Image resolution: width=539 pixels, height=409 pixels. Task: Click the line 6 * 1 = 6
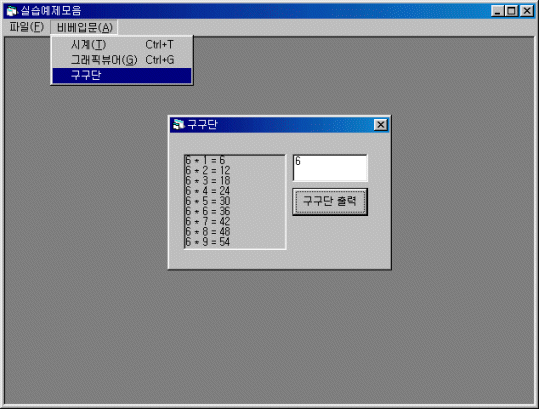205,160
